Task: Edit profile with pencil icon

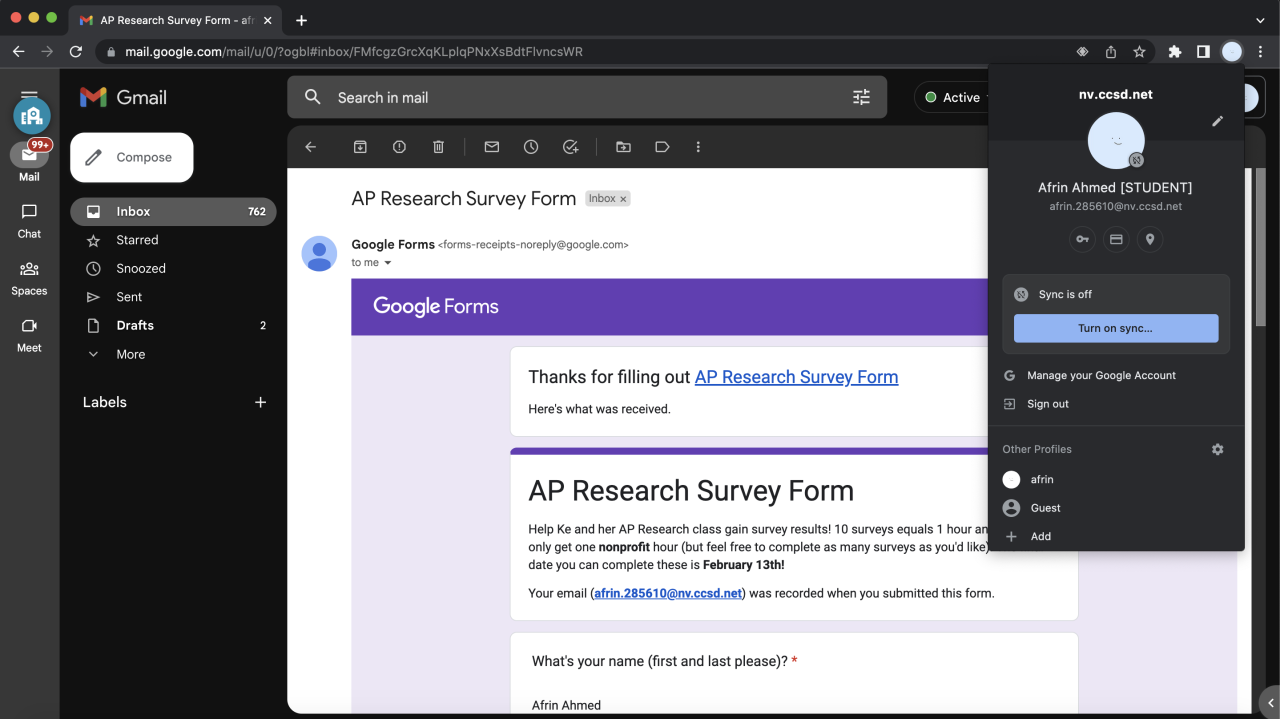Action: coord(1217,121)
